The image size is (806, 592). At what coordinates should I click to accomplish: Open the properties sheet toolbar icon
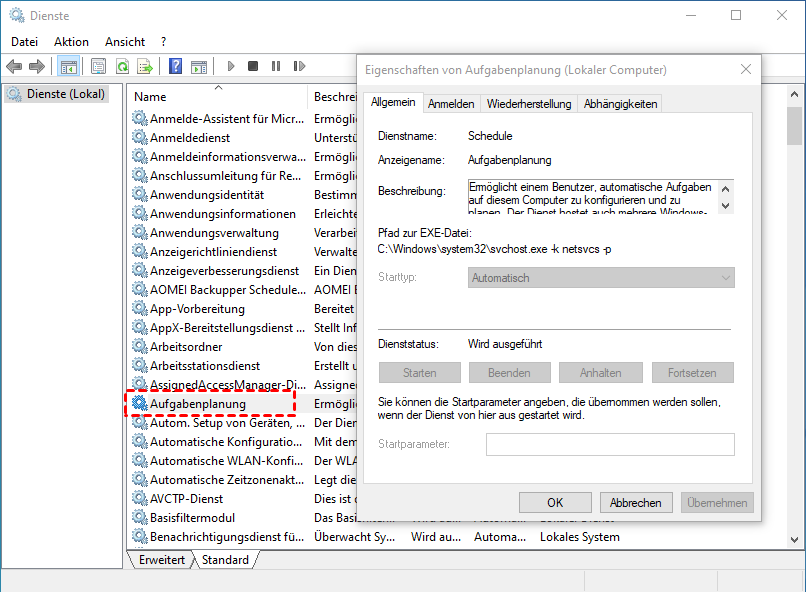pyautogui.click(x=98, y=66)
